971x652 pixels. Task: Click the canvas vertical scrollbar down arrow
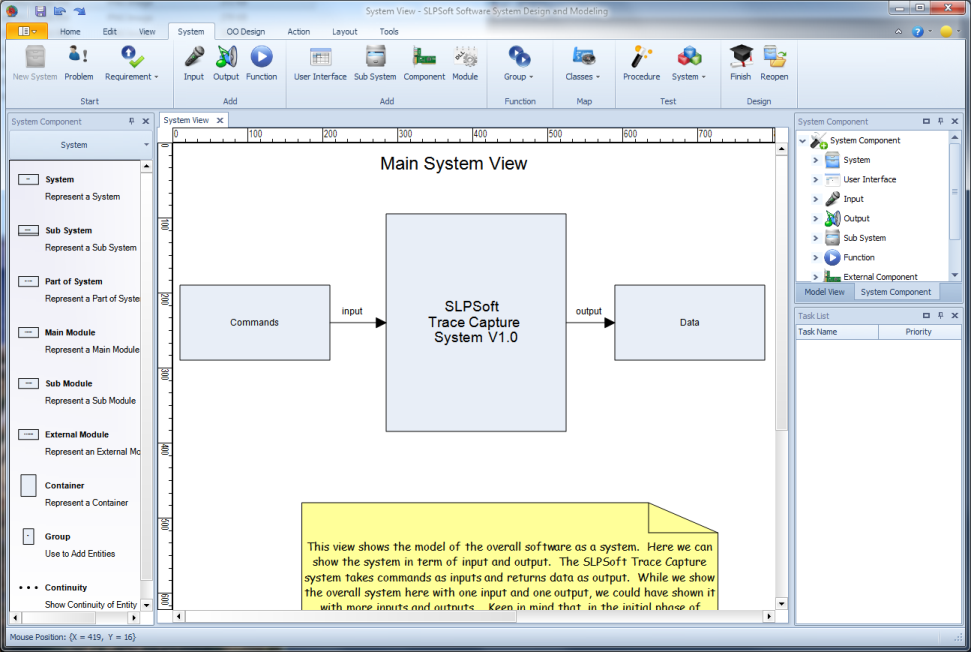click(x=782, y=603)
